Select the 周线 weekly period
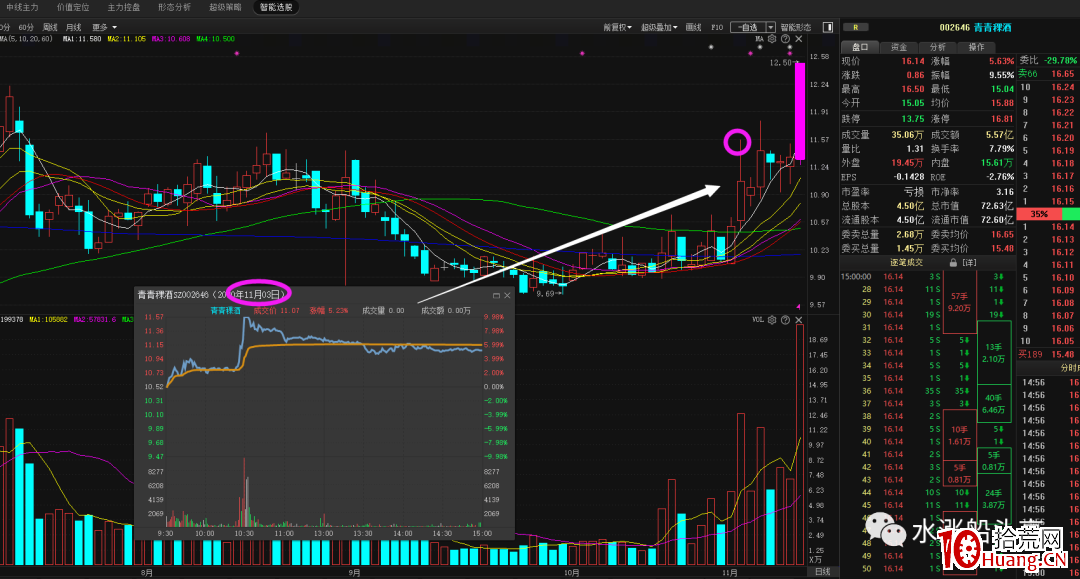This screenshot has width=1080, height=579. pyautogui.click(x=50, y=28)
